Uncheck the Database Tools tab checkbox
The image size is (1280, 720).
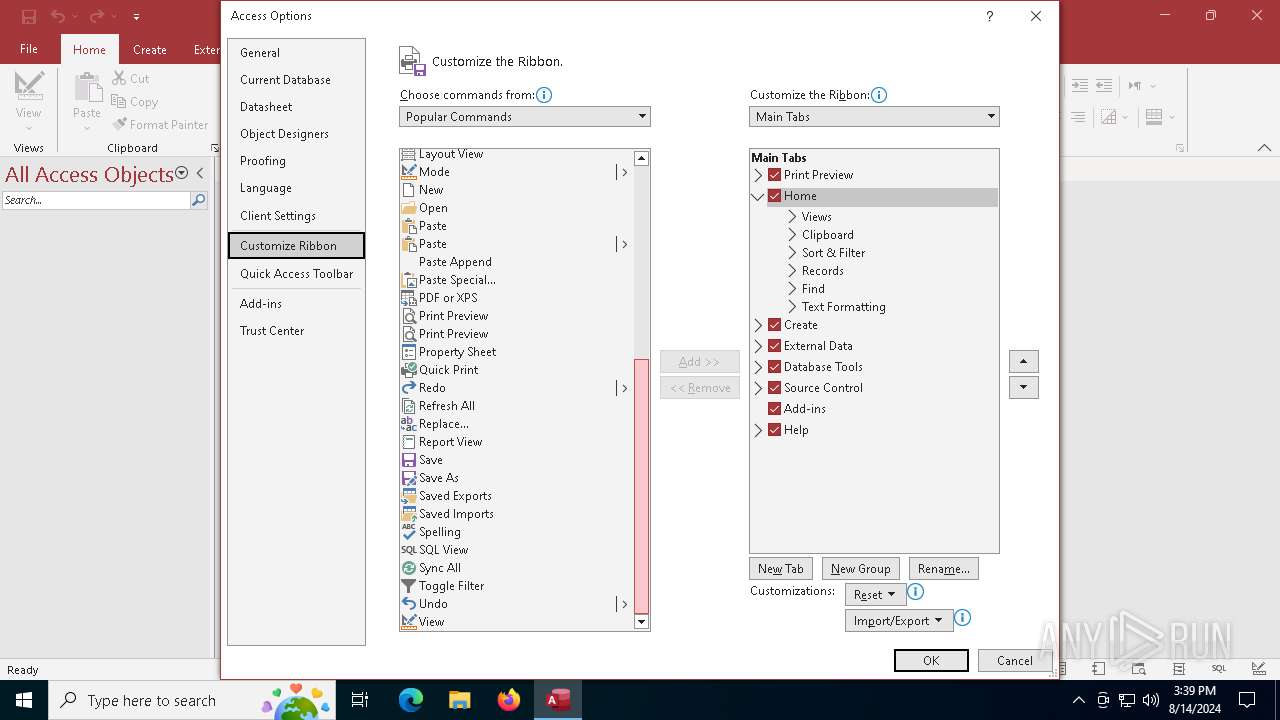pos(774,367)
